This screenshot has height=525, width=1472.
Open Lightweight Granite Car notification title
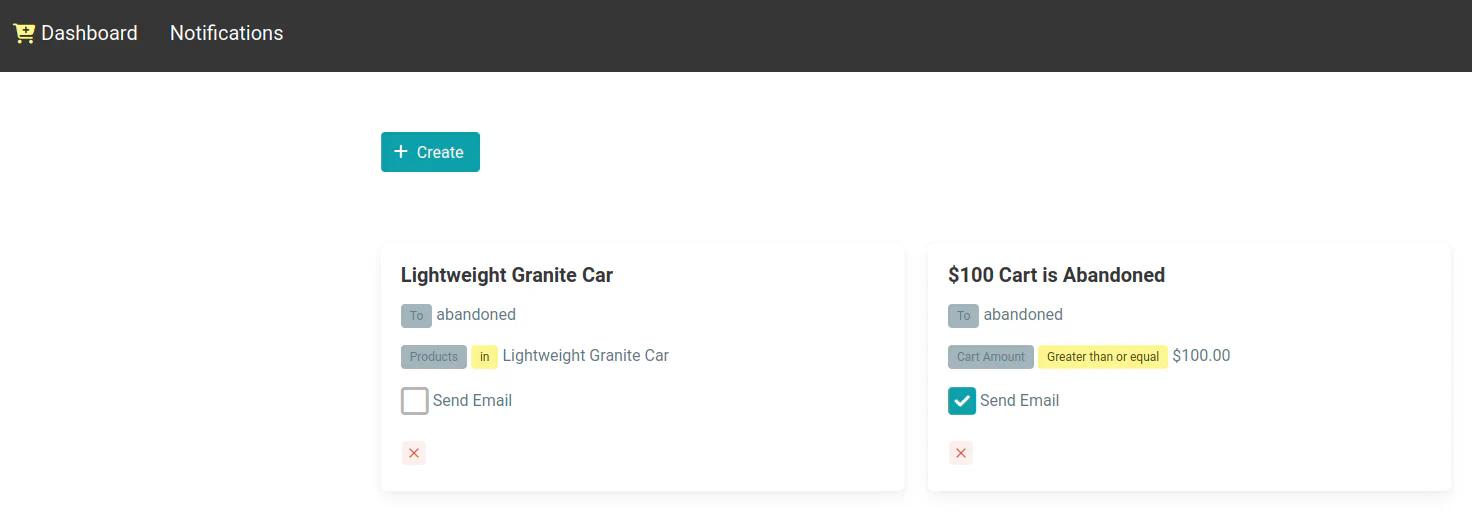507,275
